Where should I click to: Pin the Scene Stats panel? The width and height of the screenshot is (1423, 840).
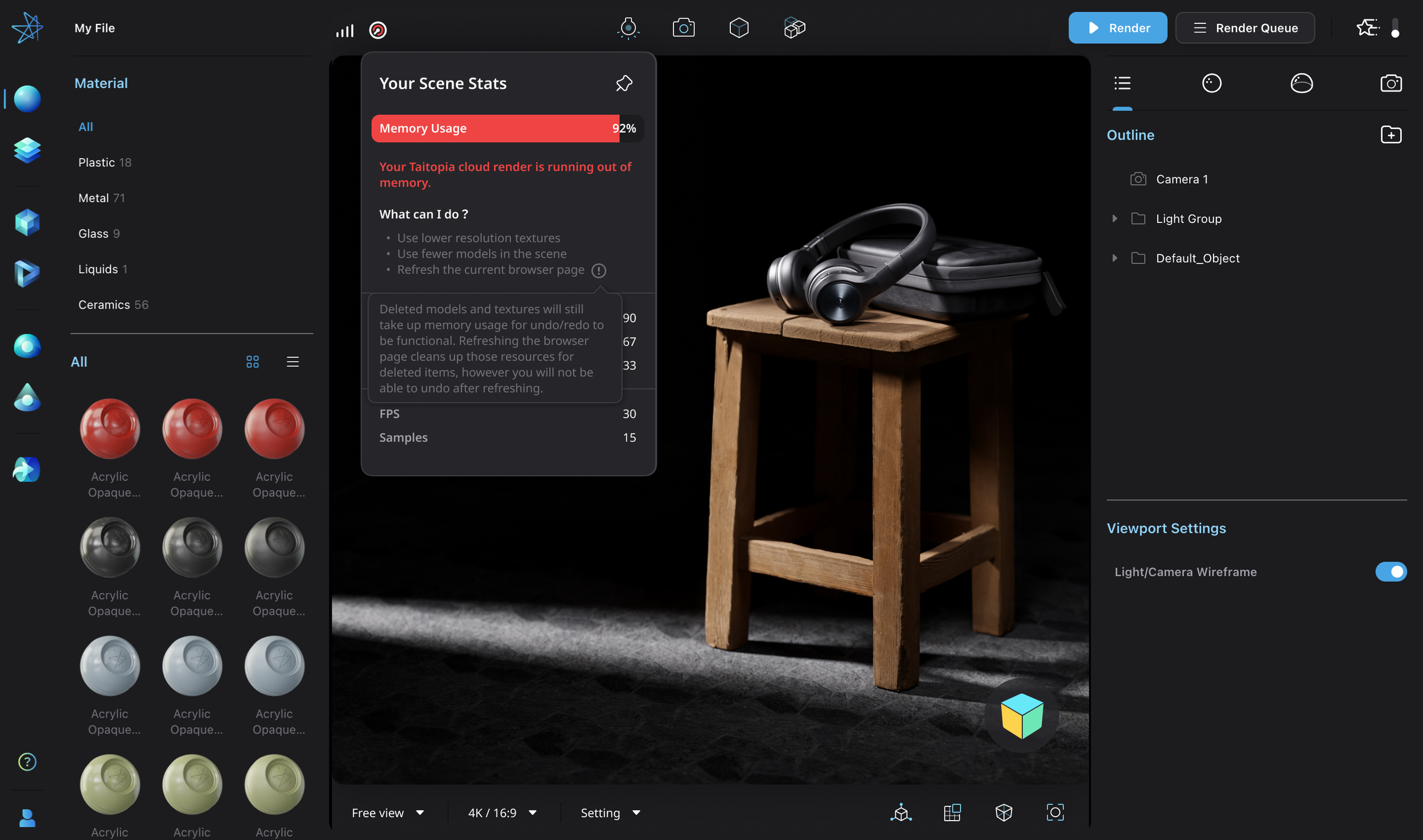pyautogui.click(x=624, y=83)
